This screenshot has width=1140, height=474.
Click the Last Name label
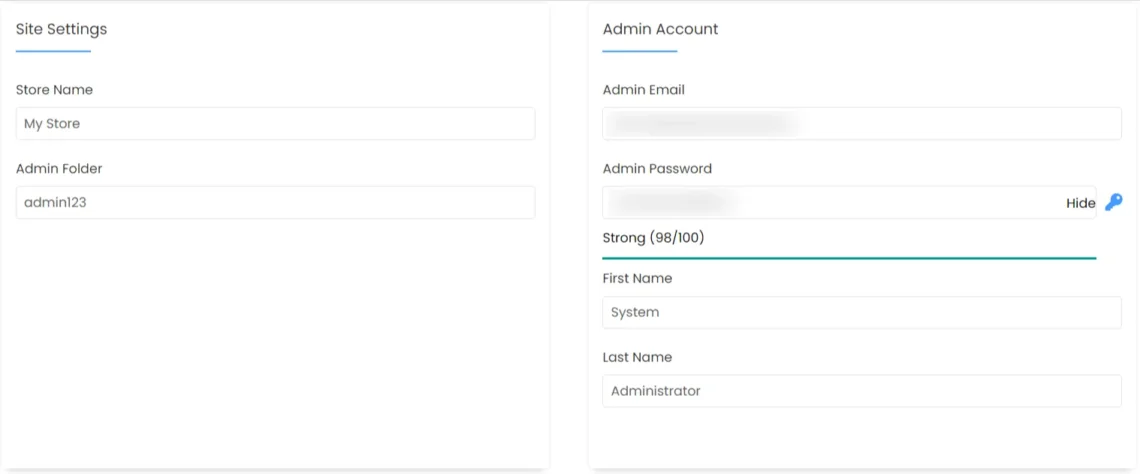637,357
